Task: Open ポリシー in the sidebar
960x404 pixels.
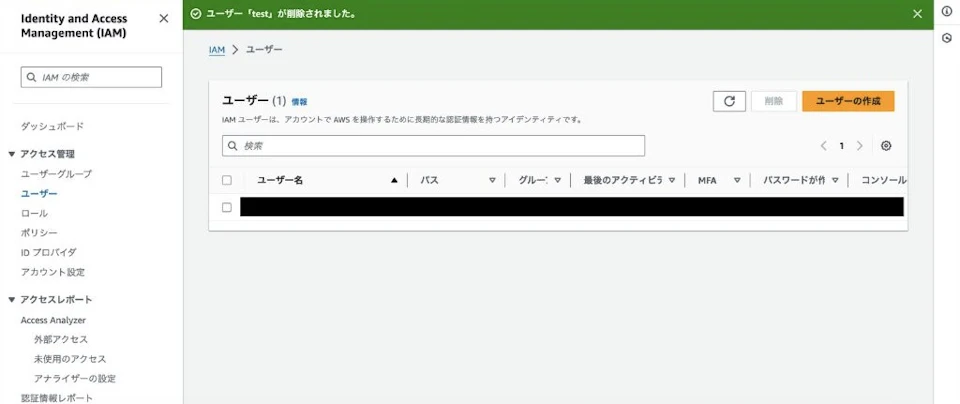Action: click(39, 233)
